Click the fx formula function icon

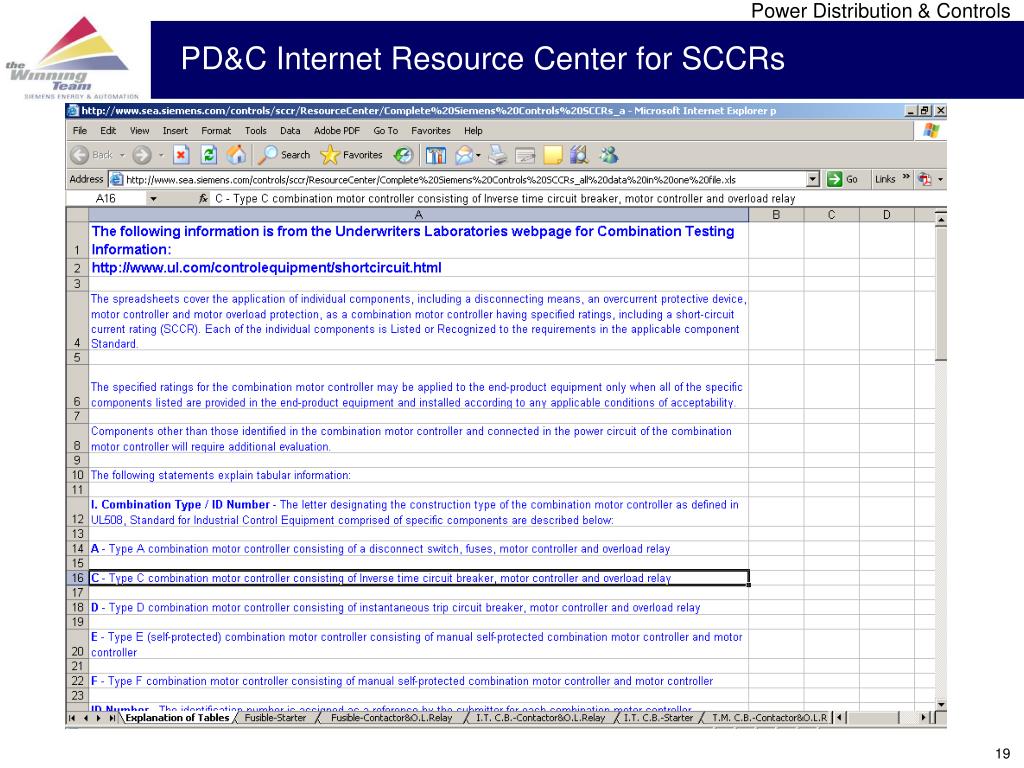[204, 198]
